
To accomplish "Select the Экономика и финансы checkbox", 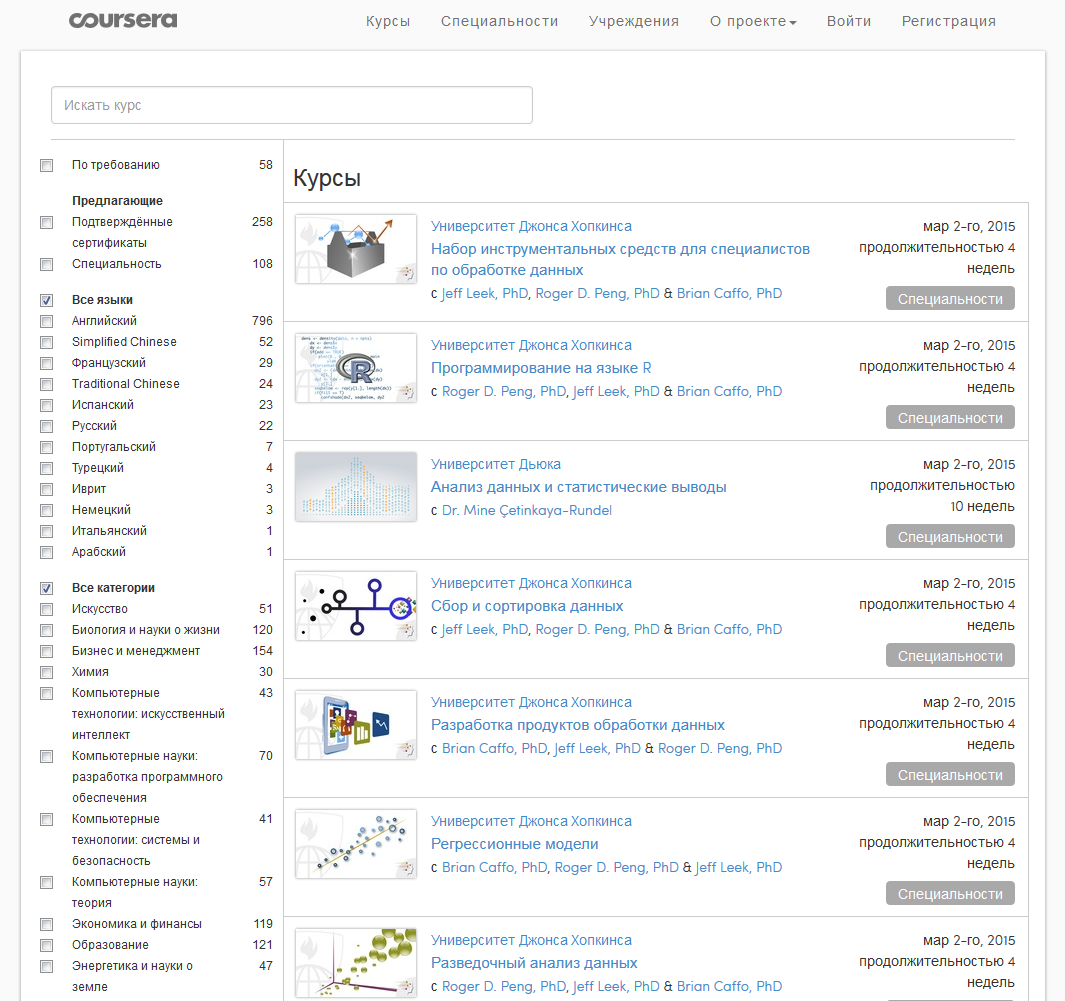I will click(x=47, y=926).
